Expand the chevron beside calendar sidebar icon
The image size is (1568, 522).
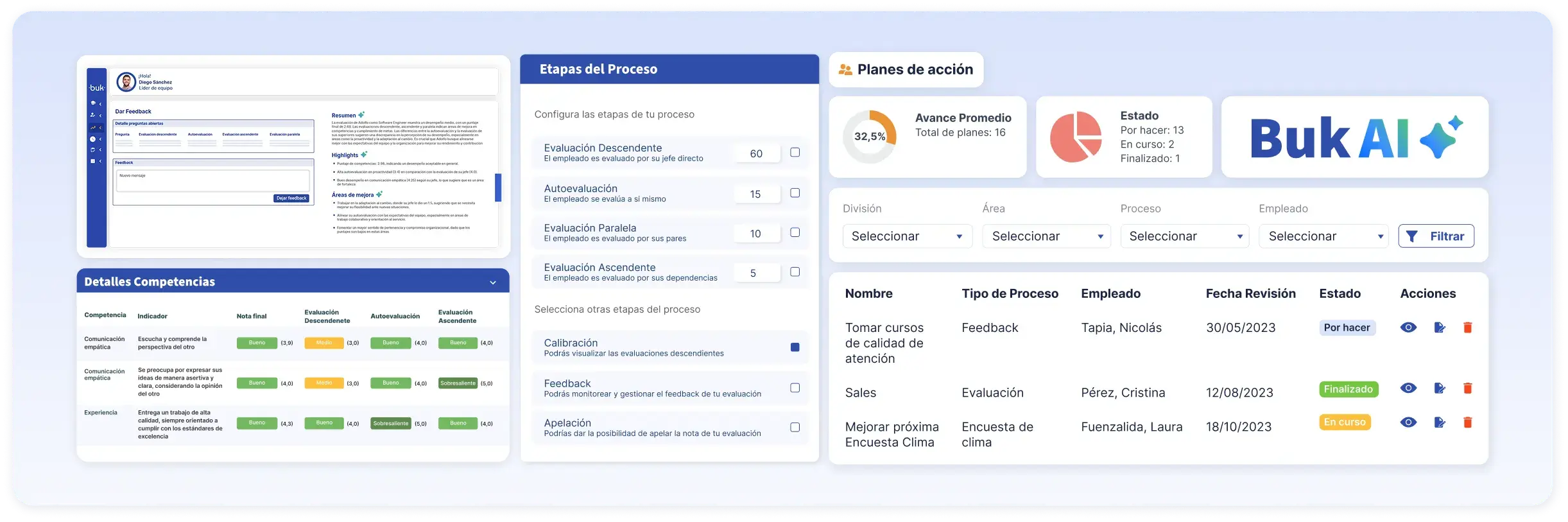(x=100, y=150)
